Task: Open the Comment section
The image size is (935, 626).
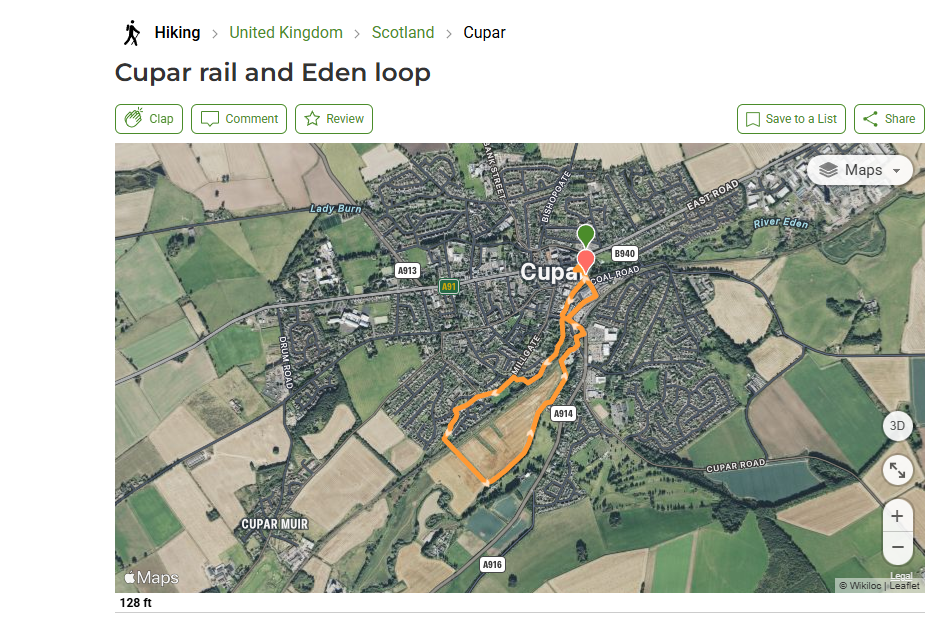Action: pyautogui.click(x=239, y=119)
